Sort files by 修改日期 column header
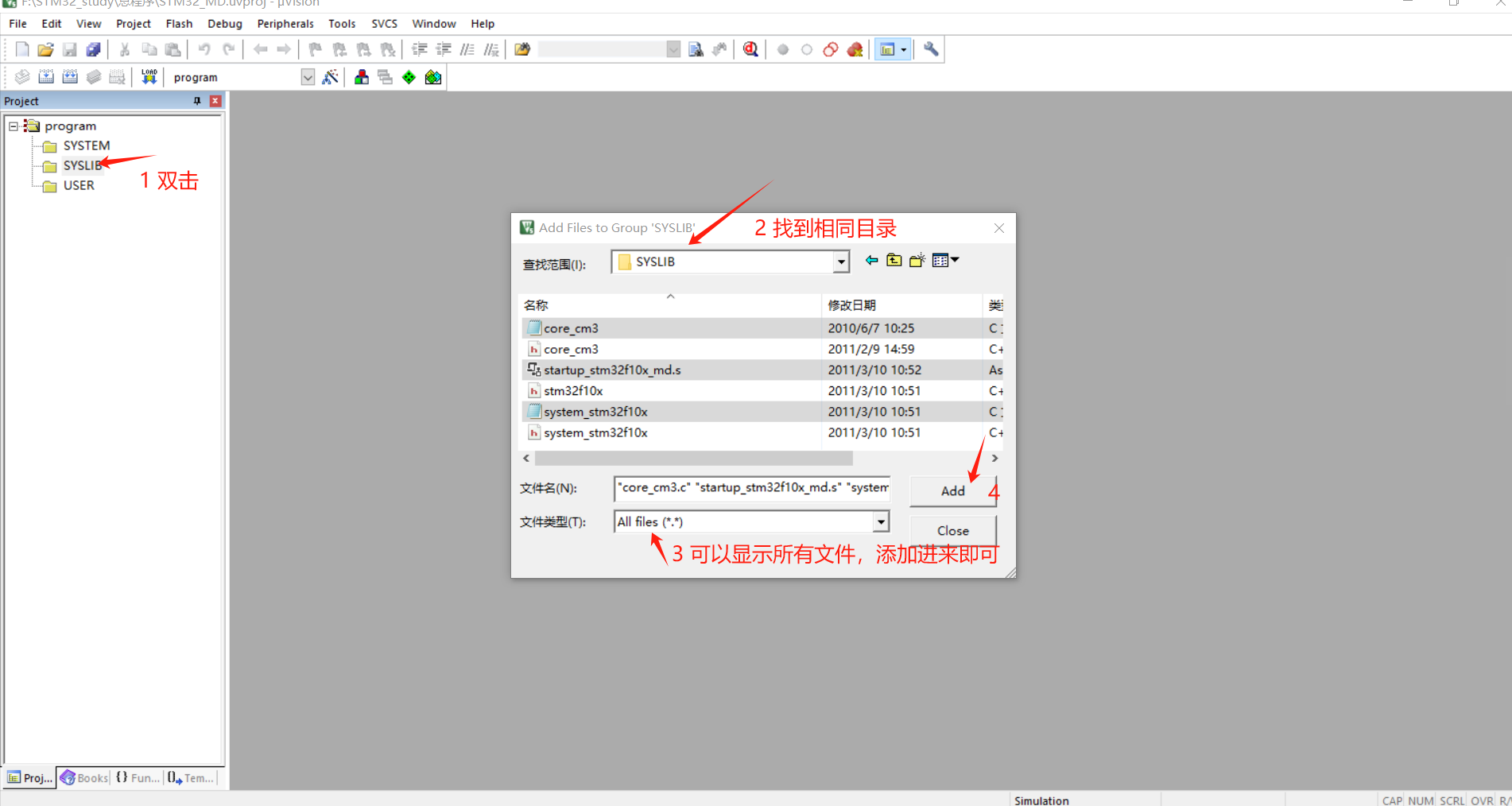 [901, 305]
